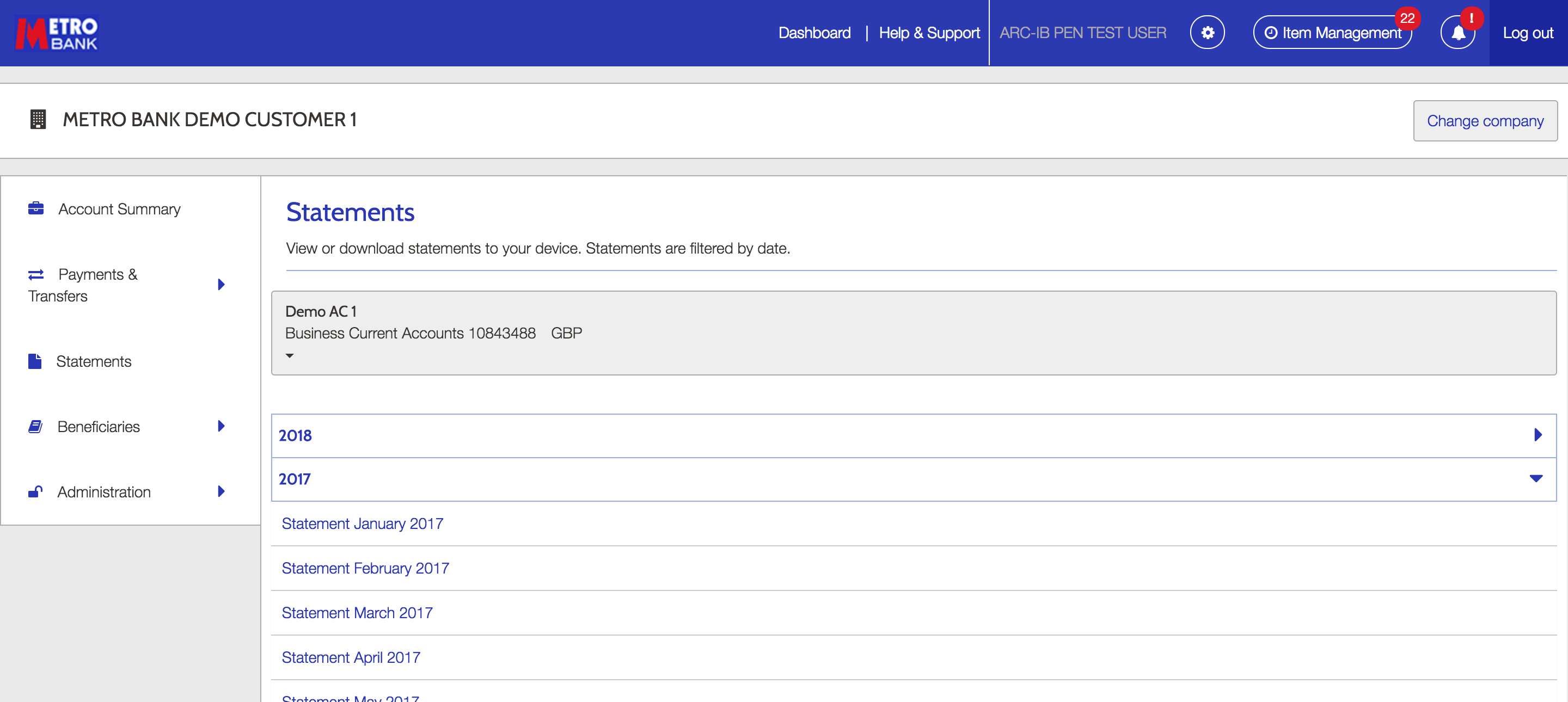Open Administration menu item
This screenshot has height=702, width=1568.
(x=104, y=491)
